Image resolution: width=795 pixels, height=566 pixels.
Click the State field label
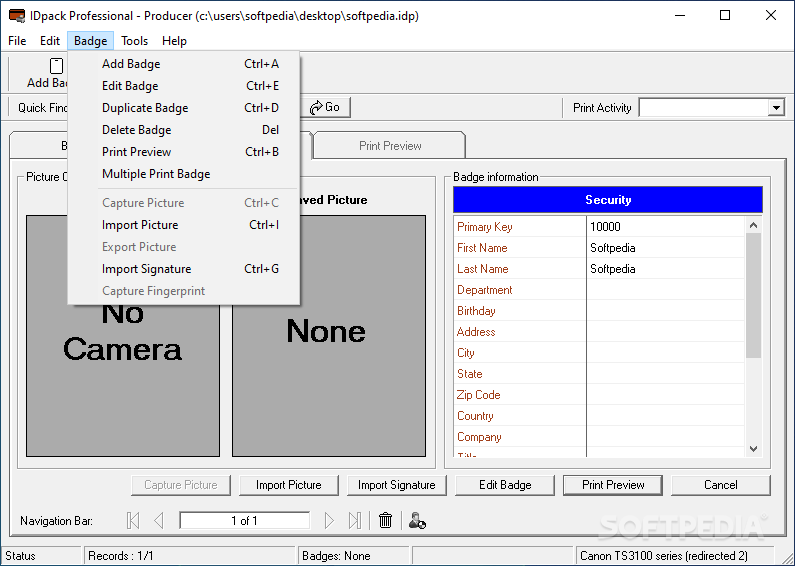(x=469, y=374)
